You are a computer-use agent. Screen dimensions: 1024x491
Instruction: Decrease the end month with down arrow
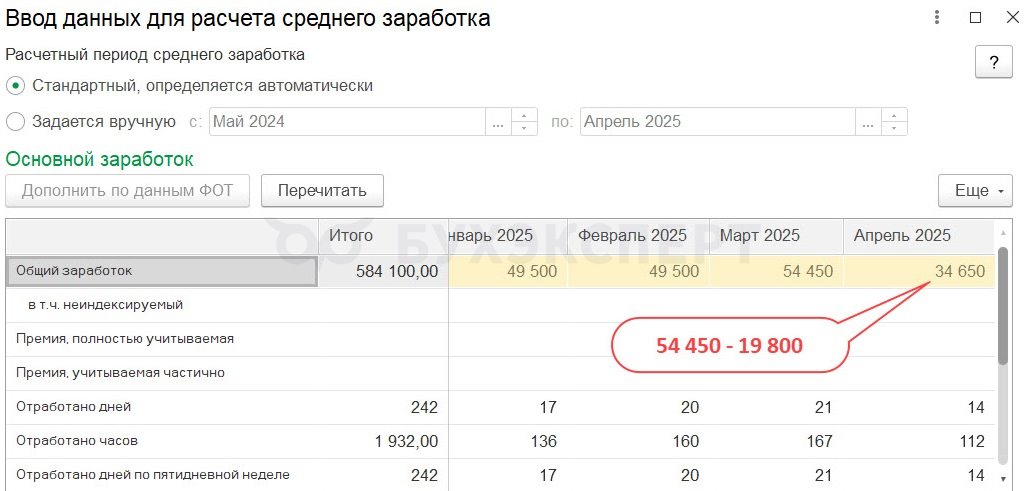894,129
